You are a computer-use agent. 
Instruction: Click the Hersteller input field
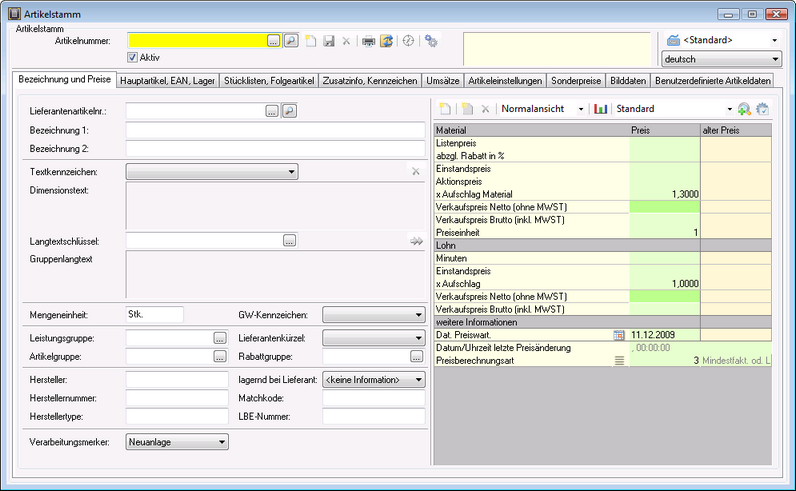(x=177, y=379)
